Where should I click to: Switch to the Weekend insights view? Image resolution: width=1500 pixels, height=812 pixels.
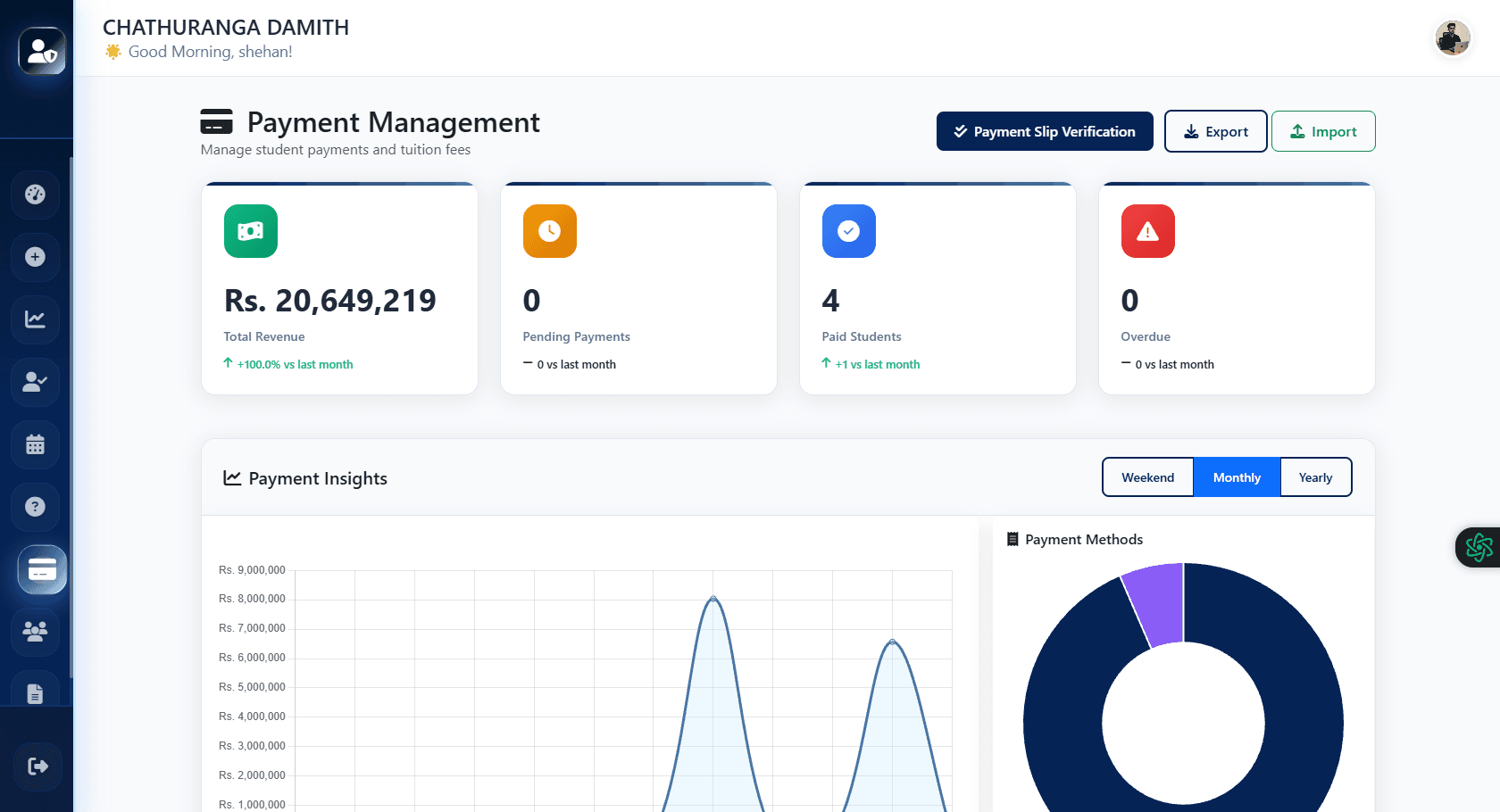pyautogui.click(x=1147, y=476)
